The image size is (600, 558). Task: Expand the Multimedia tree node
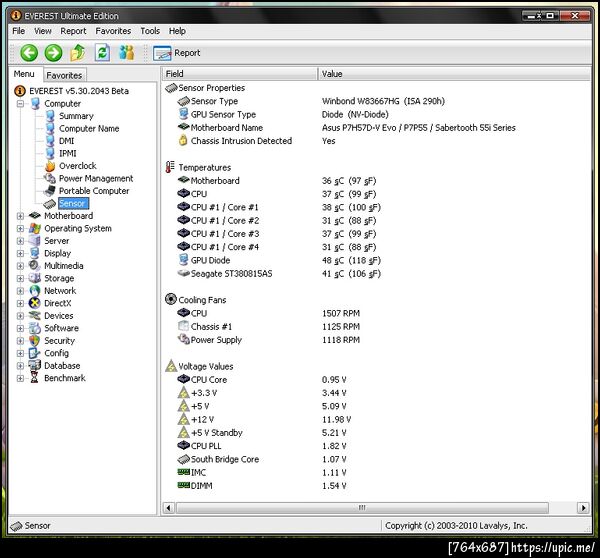[20, 266]
